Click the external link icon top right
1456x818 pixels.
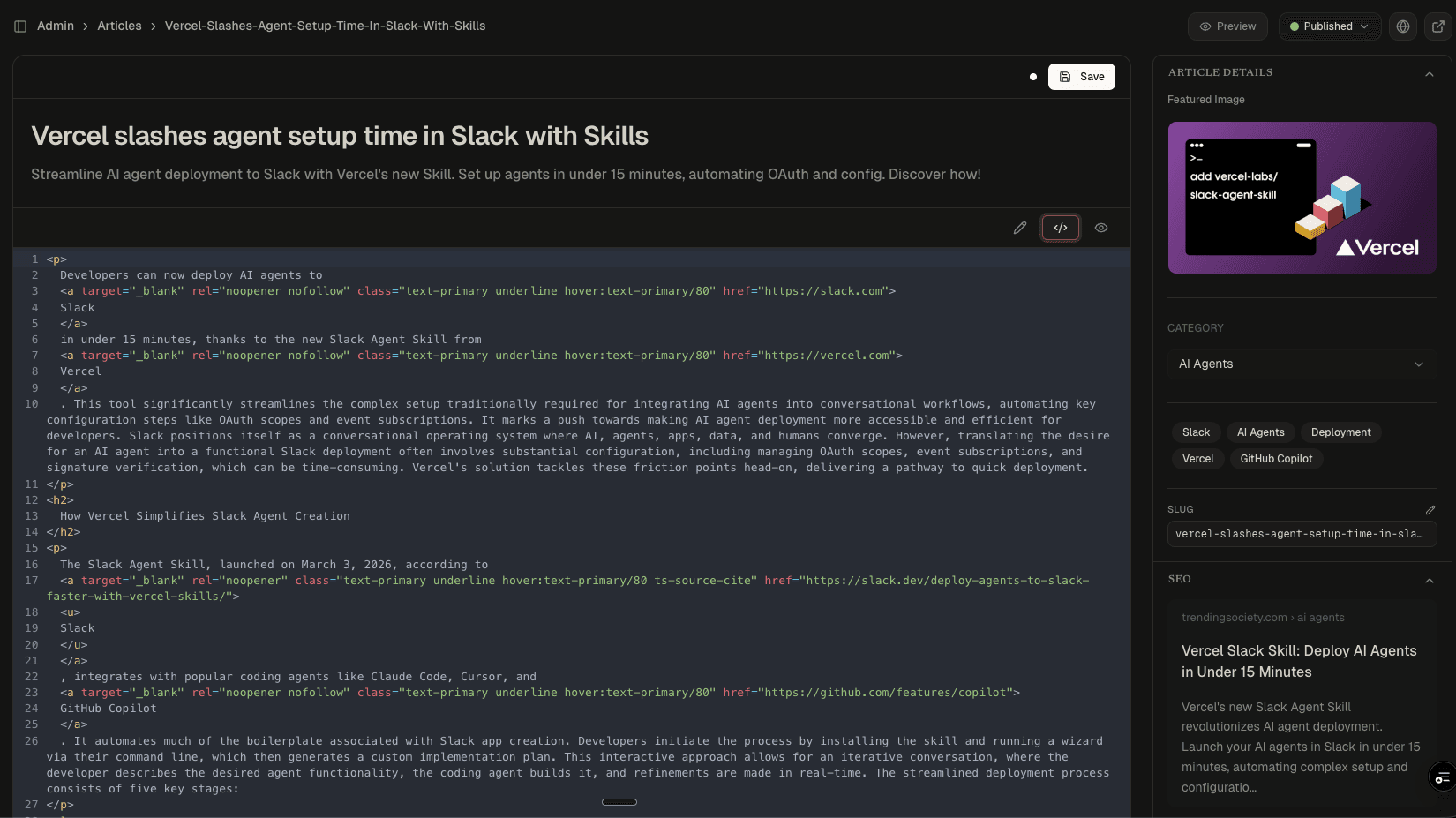pos(1438,26)
